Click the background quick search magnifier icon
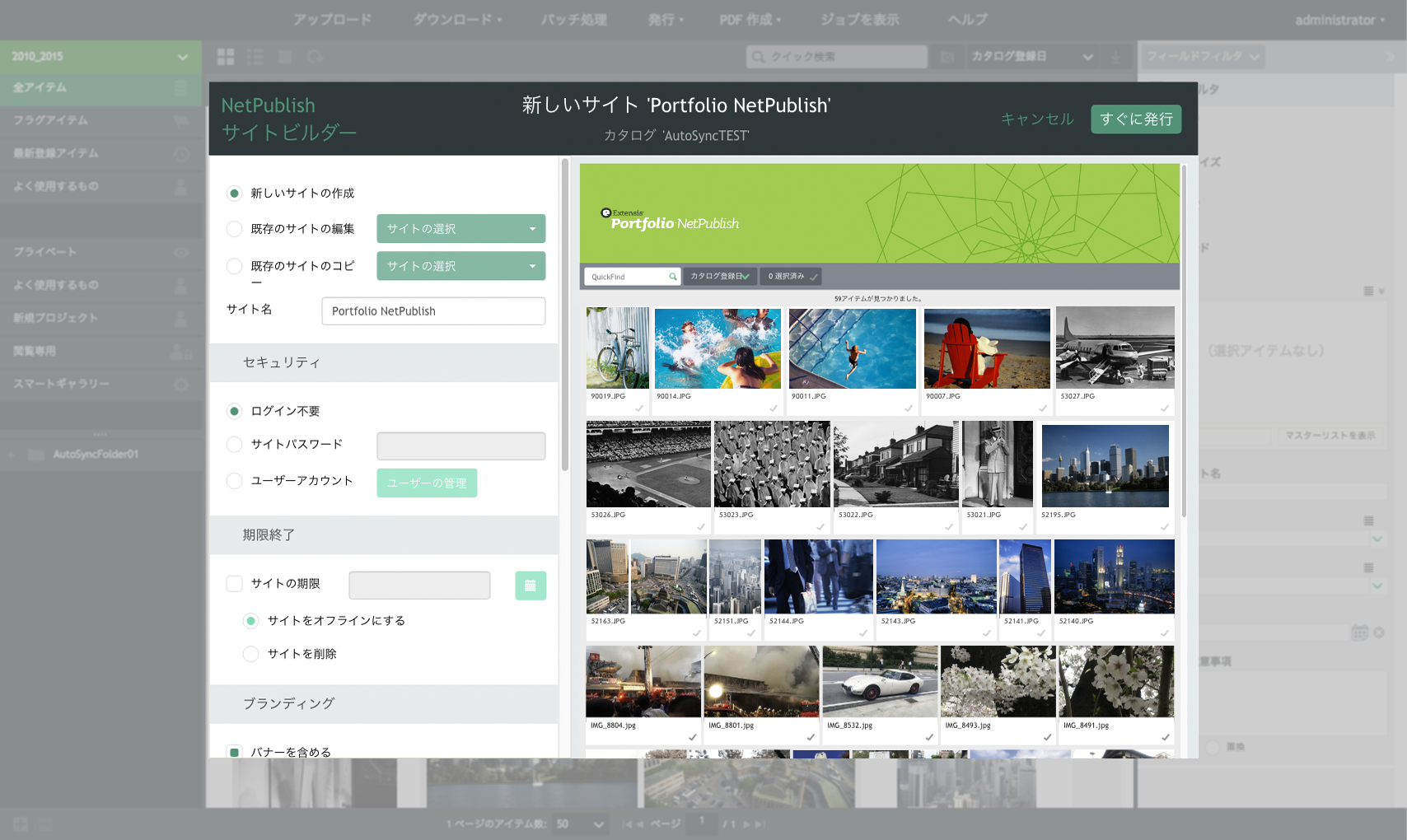 [758, 57]
